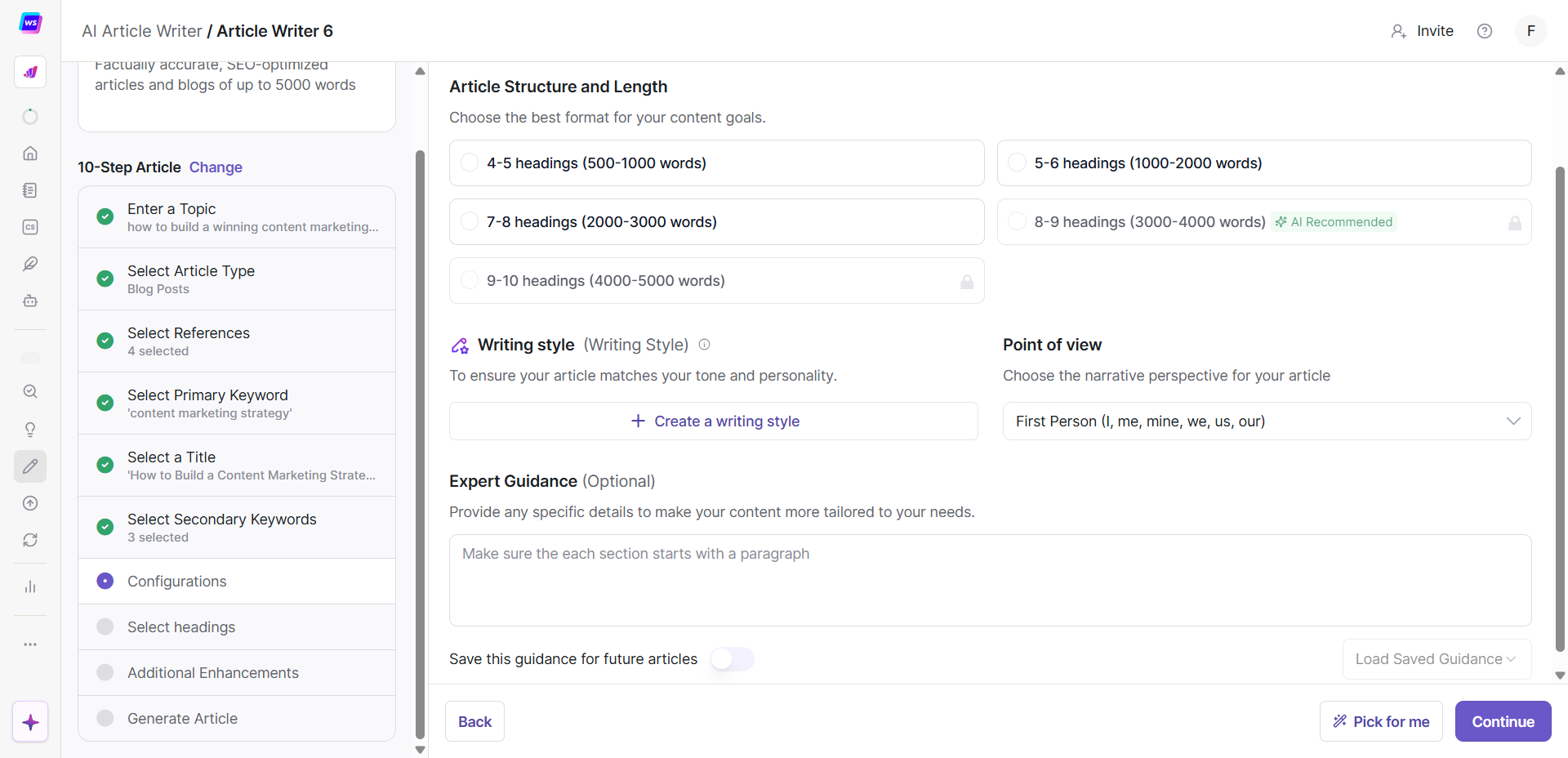Image resolution: width=1568 pixels, height=758 pixels.
Task: Open the three-dots more sidebar icon
Action: (x=30, y=644)
